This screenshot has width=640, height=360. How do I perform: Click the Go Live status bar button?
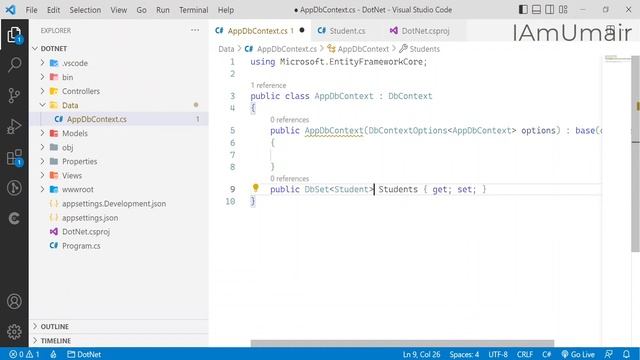578,354
